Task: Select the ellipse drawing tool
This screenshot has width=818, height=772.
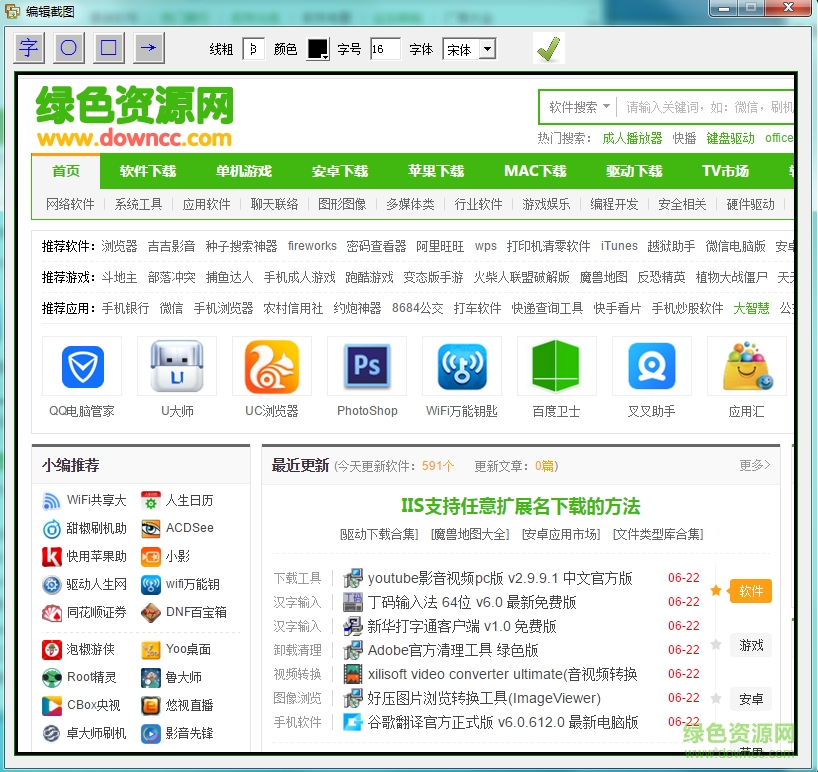Action: point(68,47)
